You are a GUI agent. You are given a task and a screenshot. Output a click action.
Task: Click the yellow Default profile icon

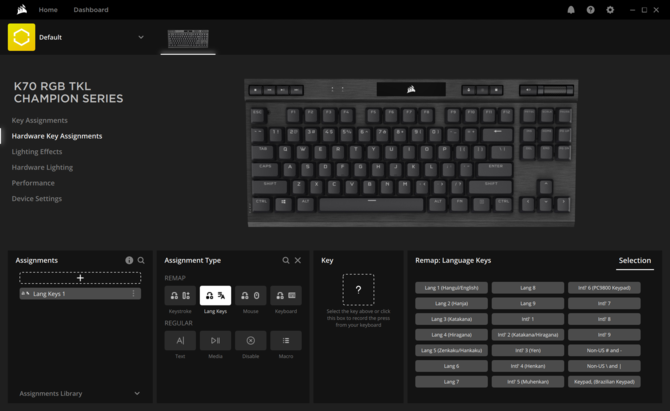(21, 37)
